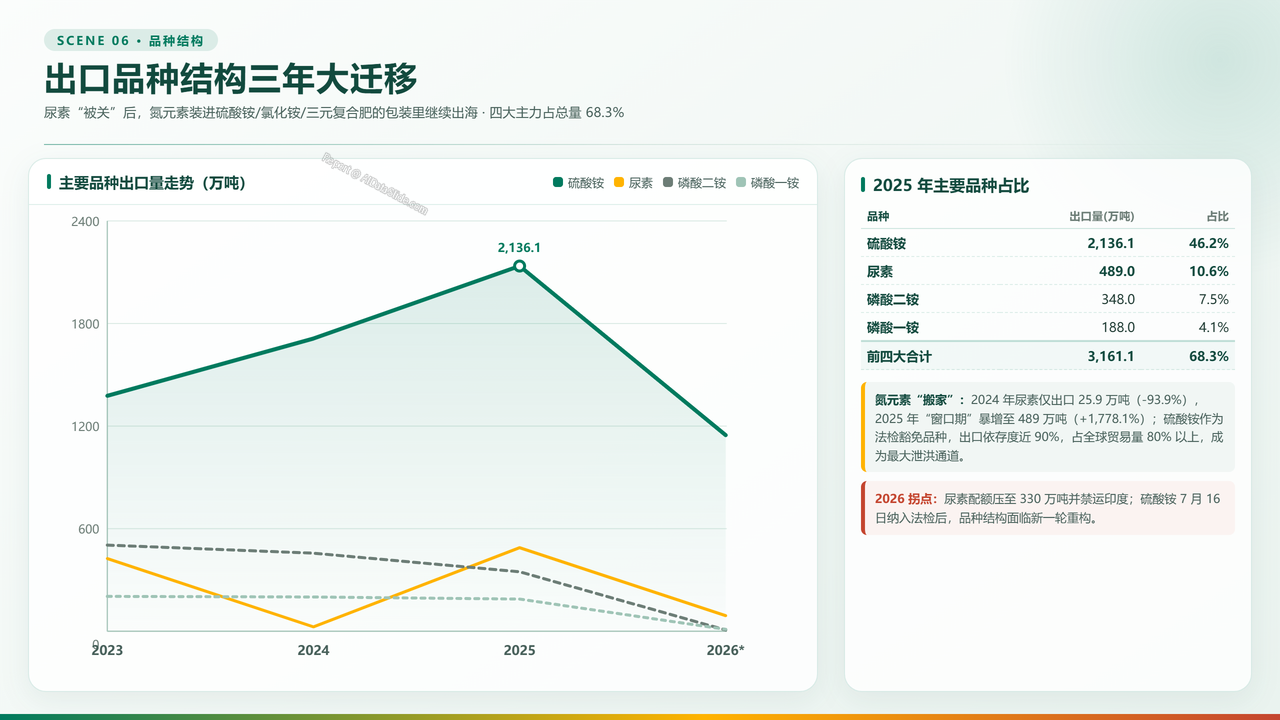Click the 3,161.1 total value cell
The width and height of the screenshot is (1280, 720).
point(1111,356)
